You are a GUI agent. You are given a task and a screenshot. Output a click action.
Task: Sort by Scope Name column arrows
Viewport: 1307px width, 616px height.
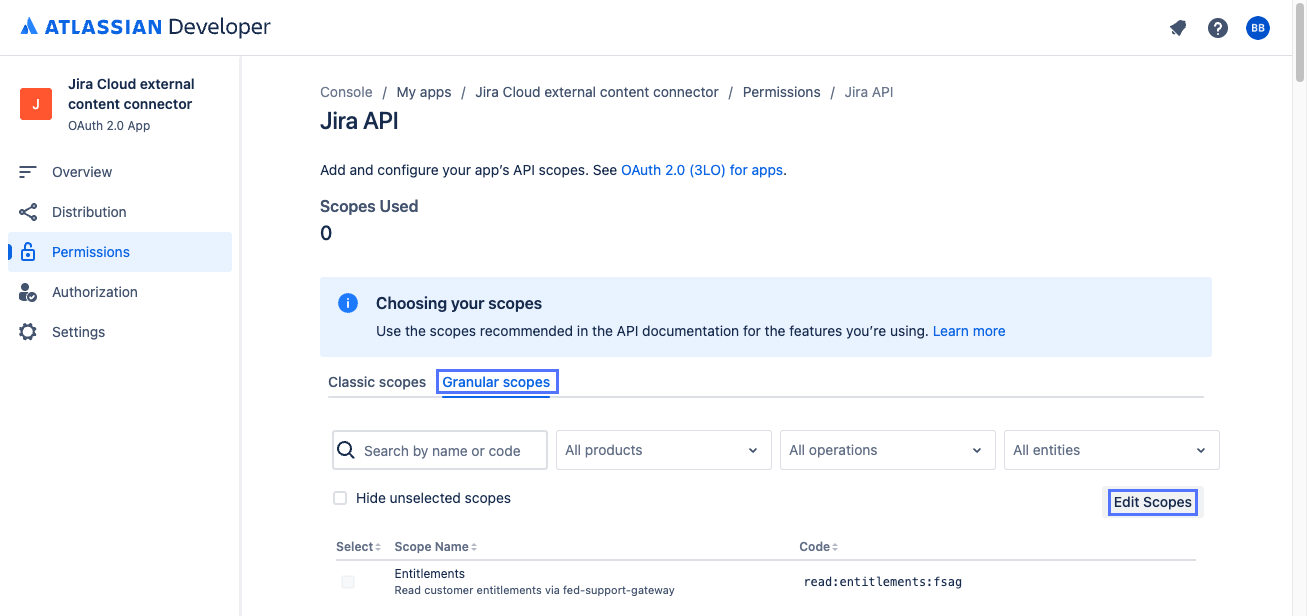point(474,547)
